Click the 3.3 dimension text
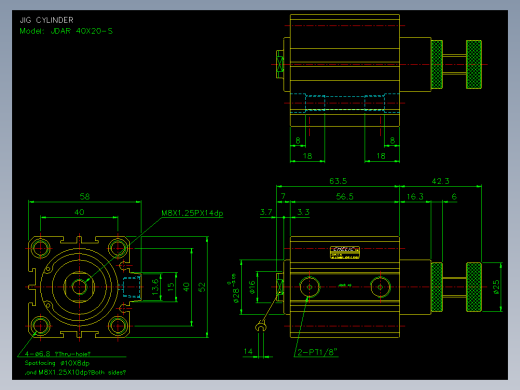This screenshot has height=390, width=520. pos(303,212)
